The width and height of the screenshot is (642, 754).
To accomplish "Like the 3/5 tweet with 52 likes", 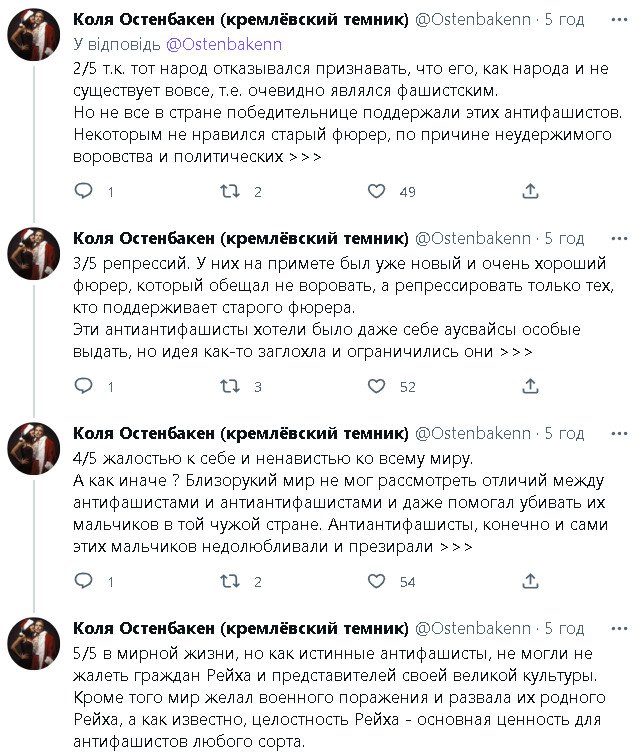I will coord(377,386).
